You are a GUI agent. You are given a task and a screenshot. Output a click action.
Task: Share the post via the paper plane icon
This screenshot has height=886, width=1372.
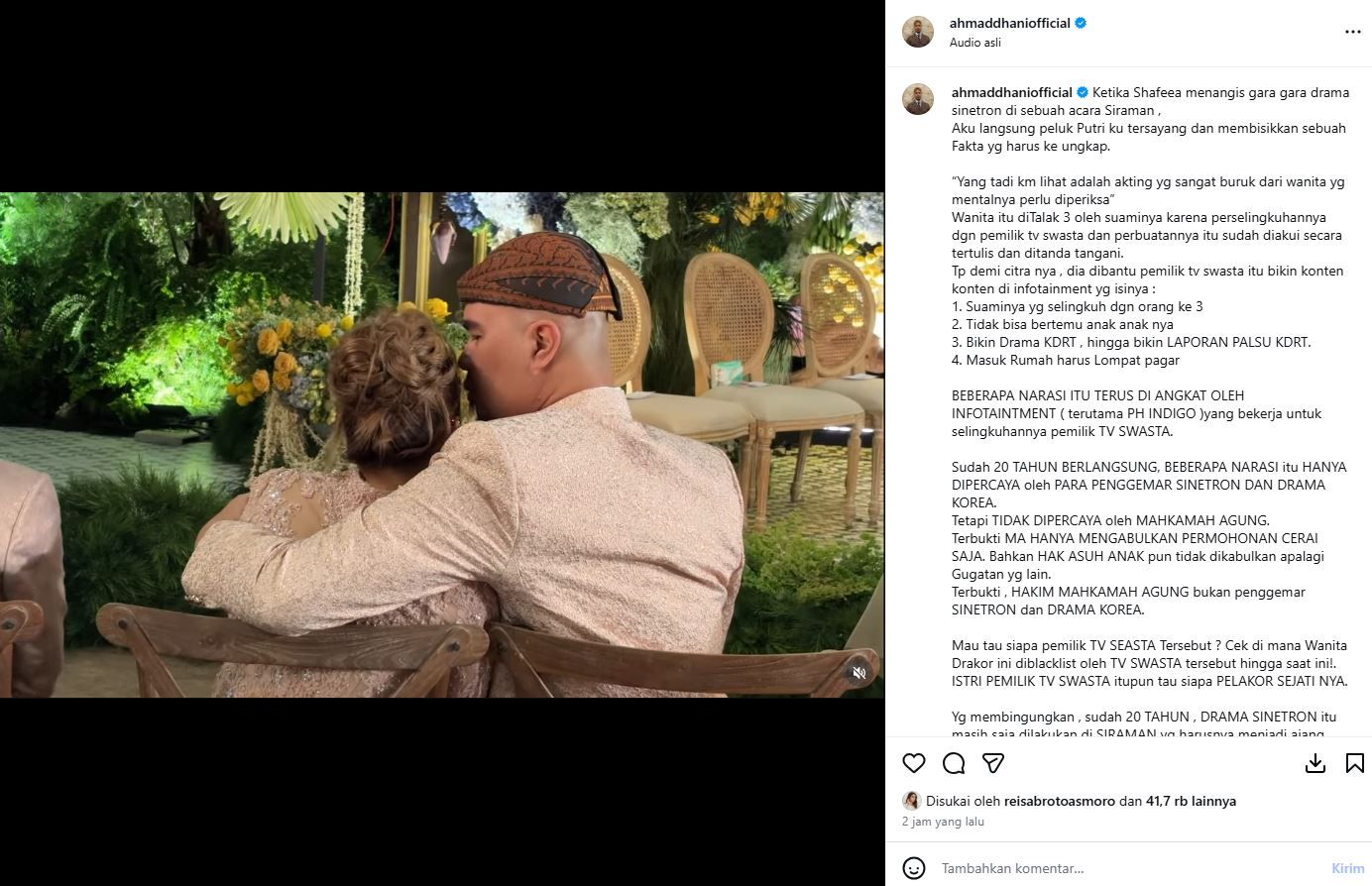(993, 763)
